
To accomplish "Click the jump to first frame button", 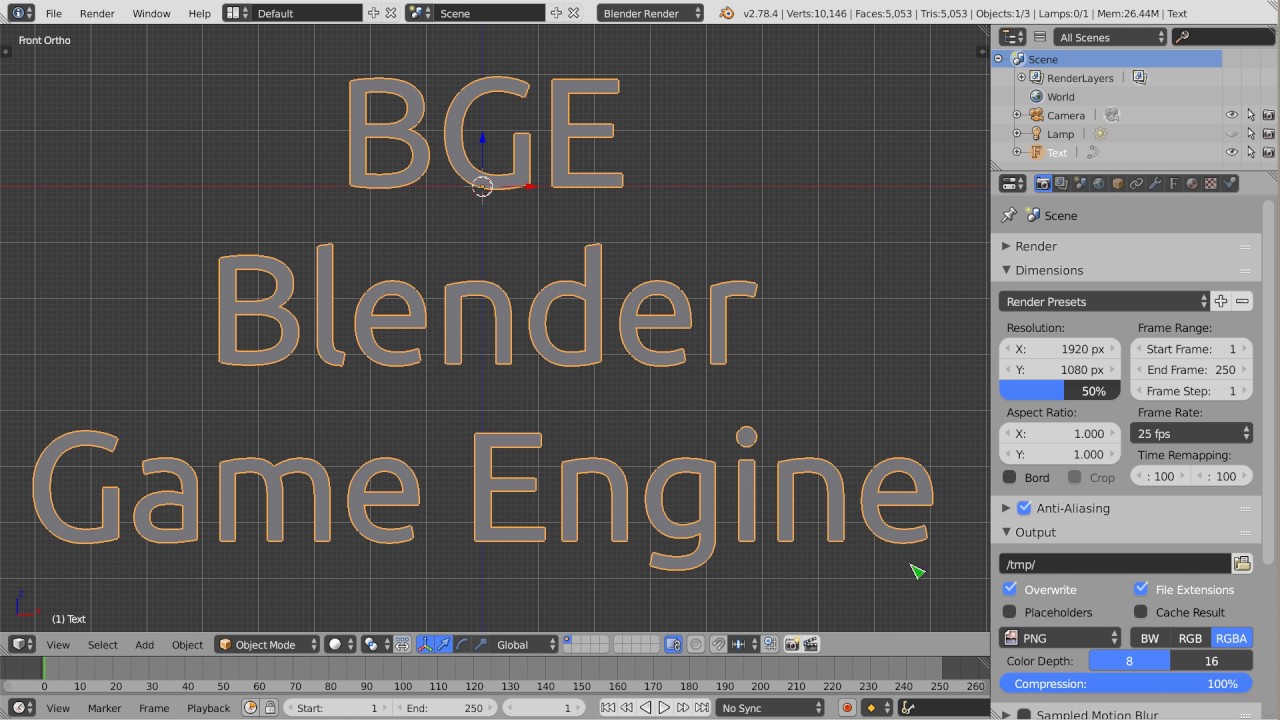I will tap(608, 708).
